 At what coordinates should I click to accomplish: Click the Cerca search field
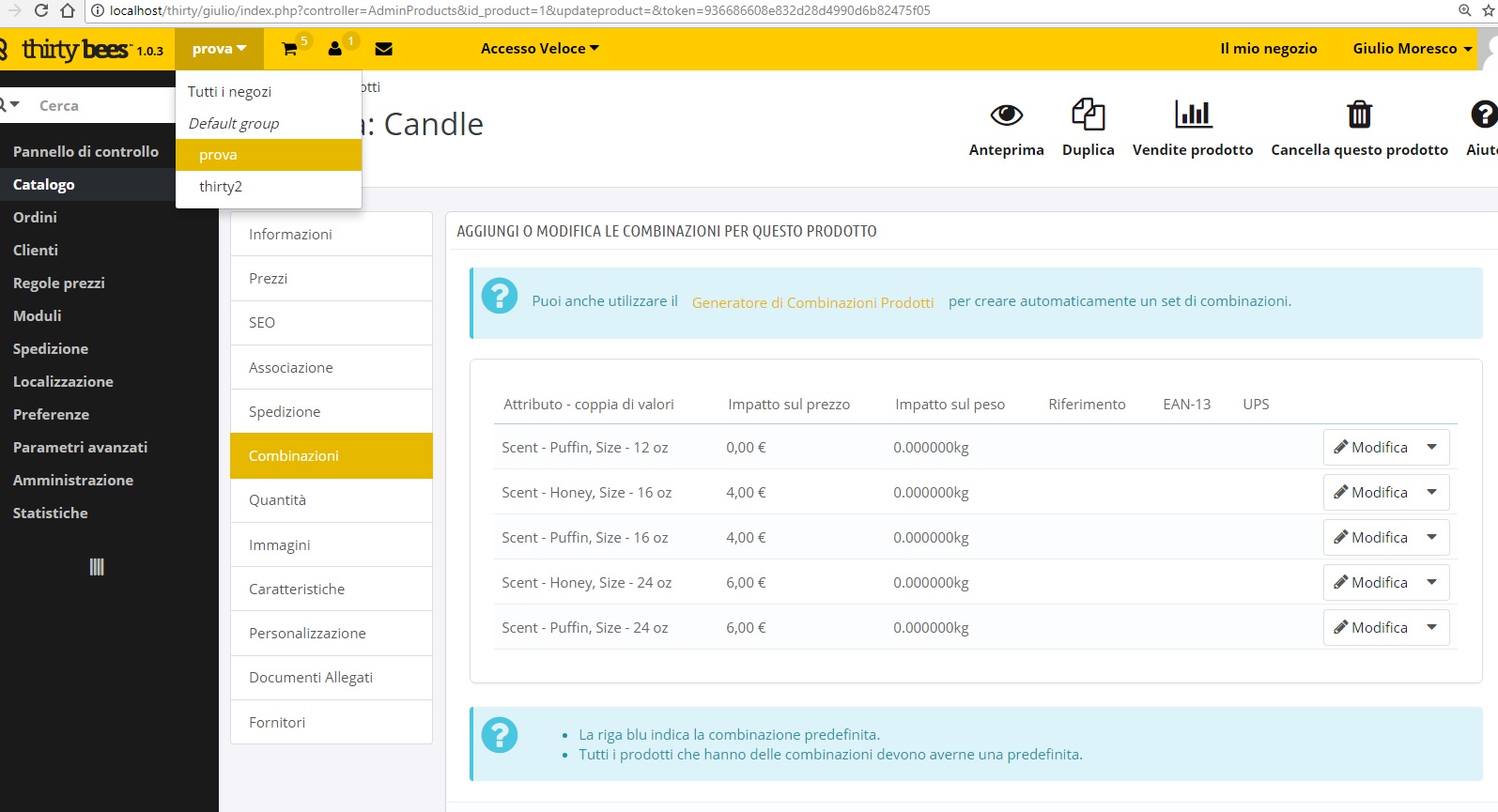coord(103,106)
